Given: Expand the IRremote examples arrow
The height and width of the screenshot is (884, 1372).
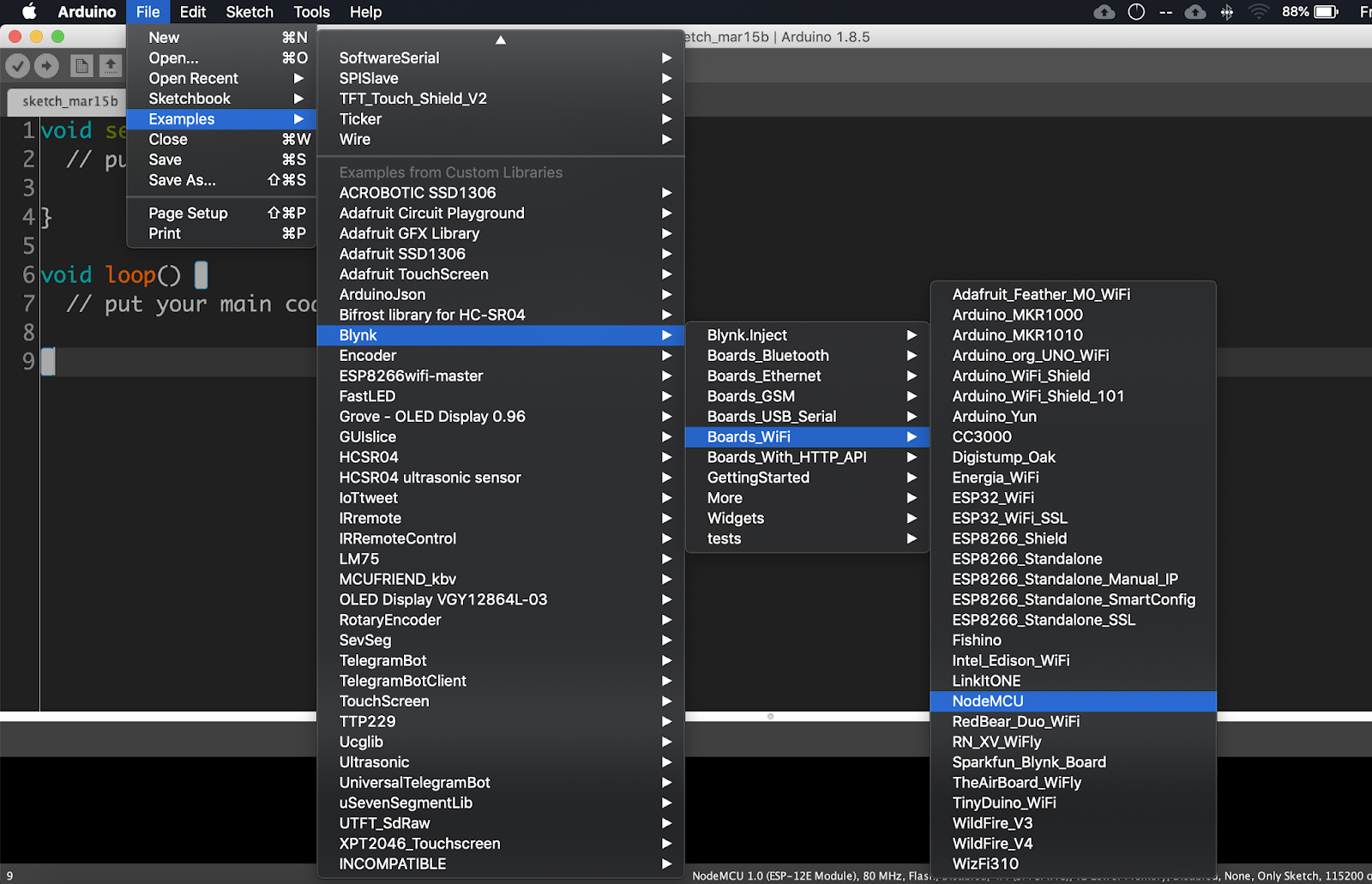Looking at the screenshot, I should coord(666,519).
